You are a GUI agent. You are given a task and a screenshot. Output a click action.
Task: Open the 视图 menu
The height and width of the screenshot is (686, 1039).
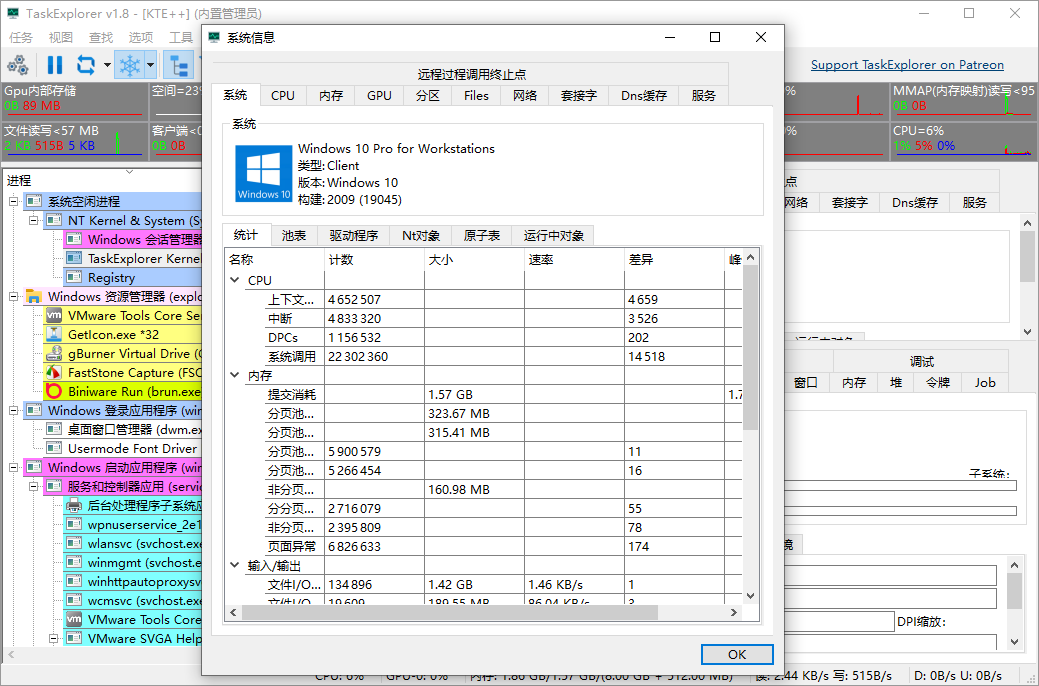point(61,38)
